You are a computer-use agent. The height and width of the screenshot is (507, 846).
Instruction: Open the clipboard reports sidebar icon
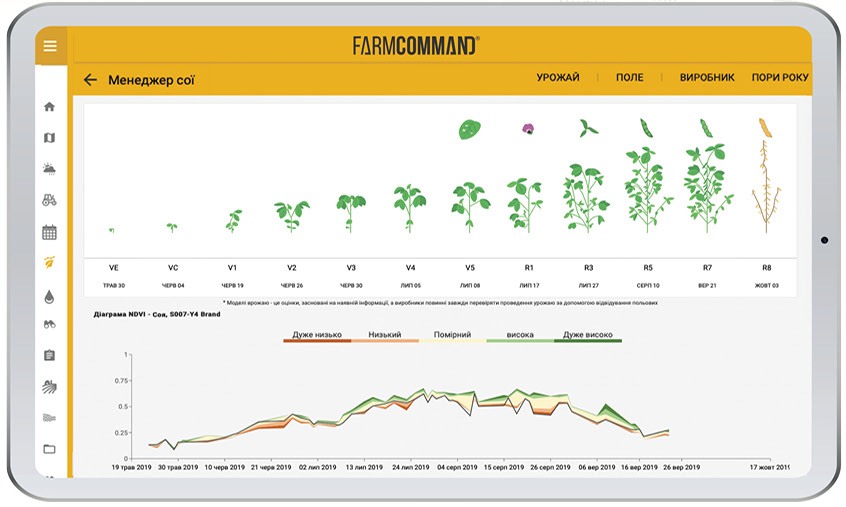pos(50,355)
